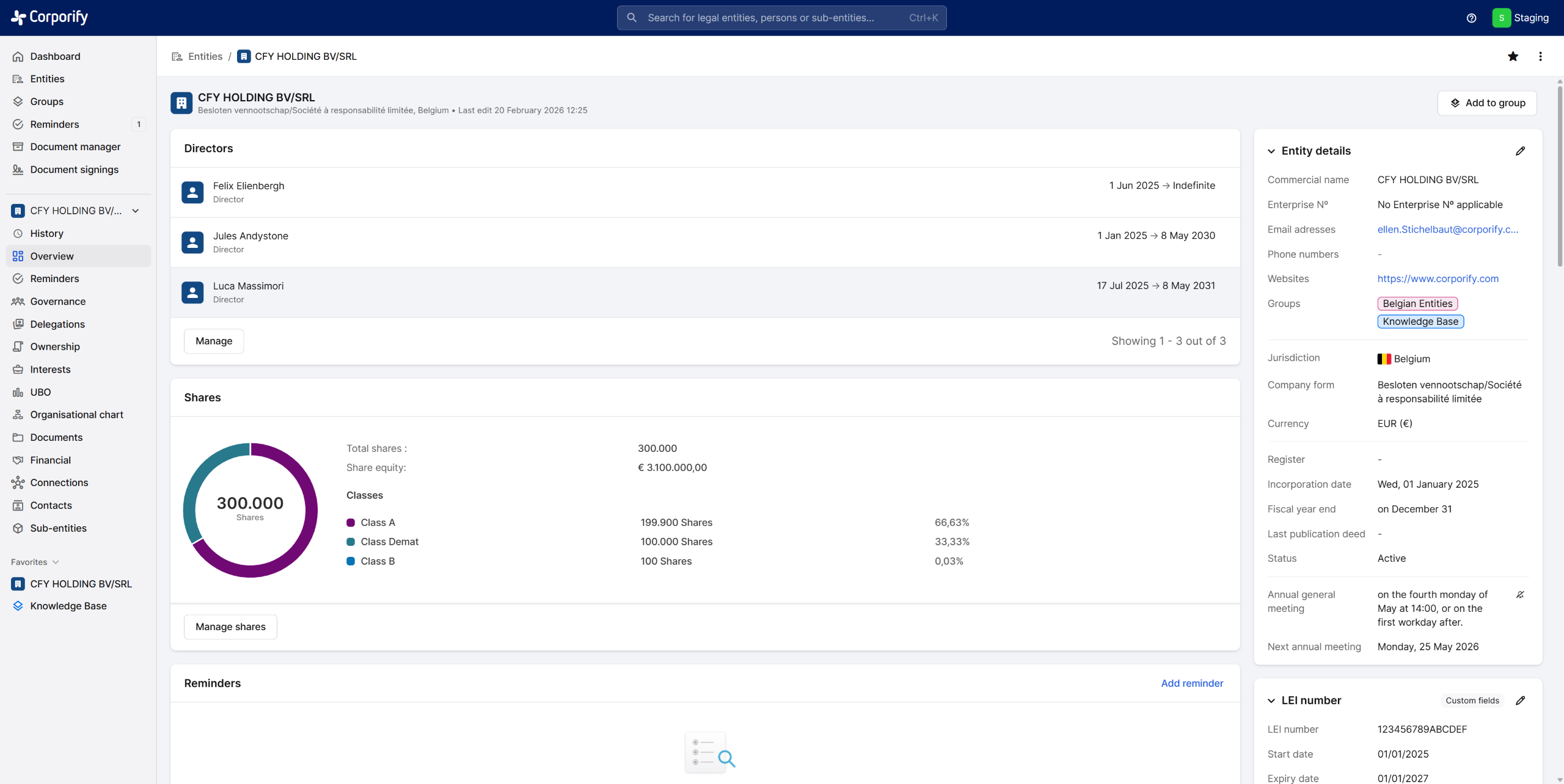Open Governance in the sidebar
1564x784 pixels.
tap(58, 302)
